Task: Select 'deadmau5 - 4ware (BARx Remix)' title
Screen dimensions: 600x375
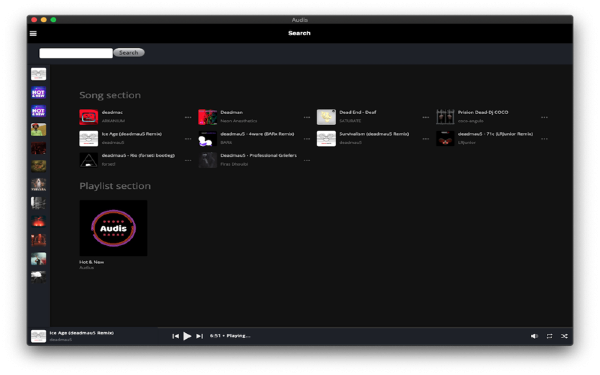Action: (x=257, y=134)
